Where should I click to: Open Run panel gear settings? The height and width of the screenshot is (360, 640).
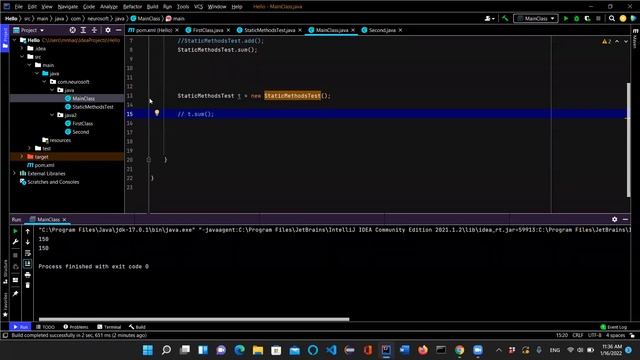[x=615, y=220]
